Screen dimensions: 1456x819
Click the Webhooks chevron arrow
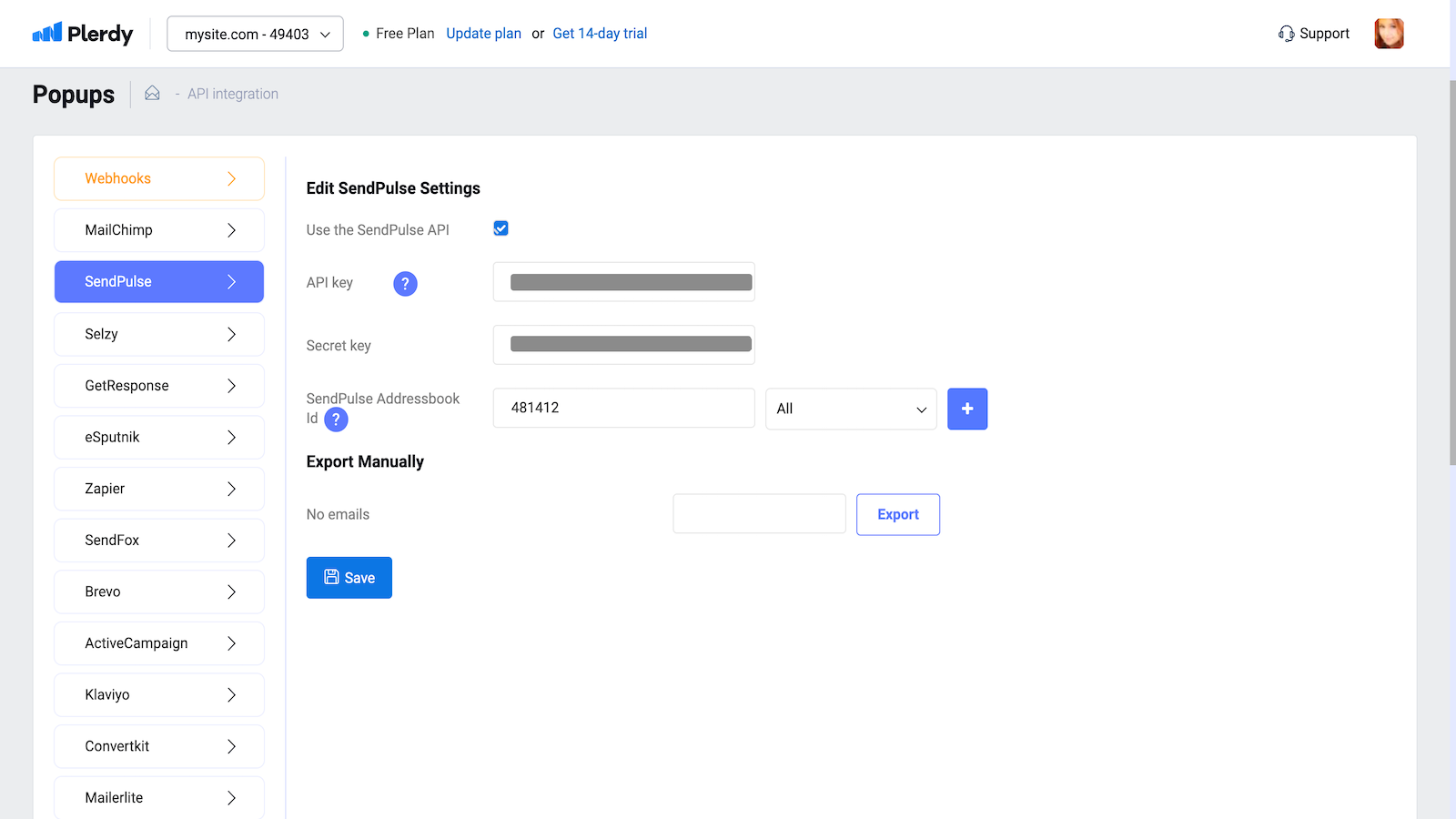(x=231, y=178)
